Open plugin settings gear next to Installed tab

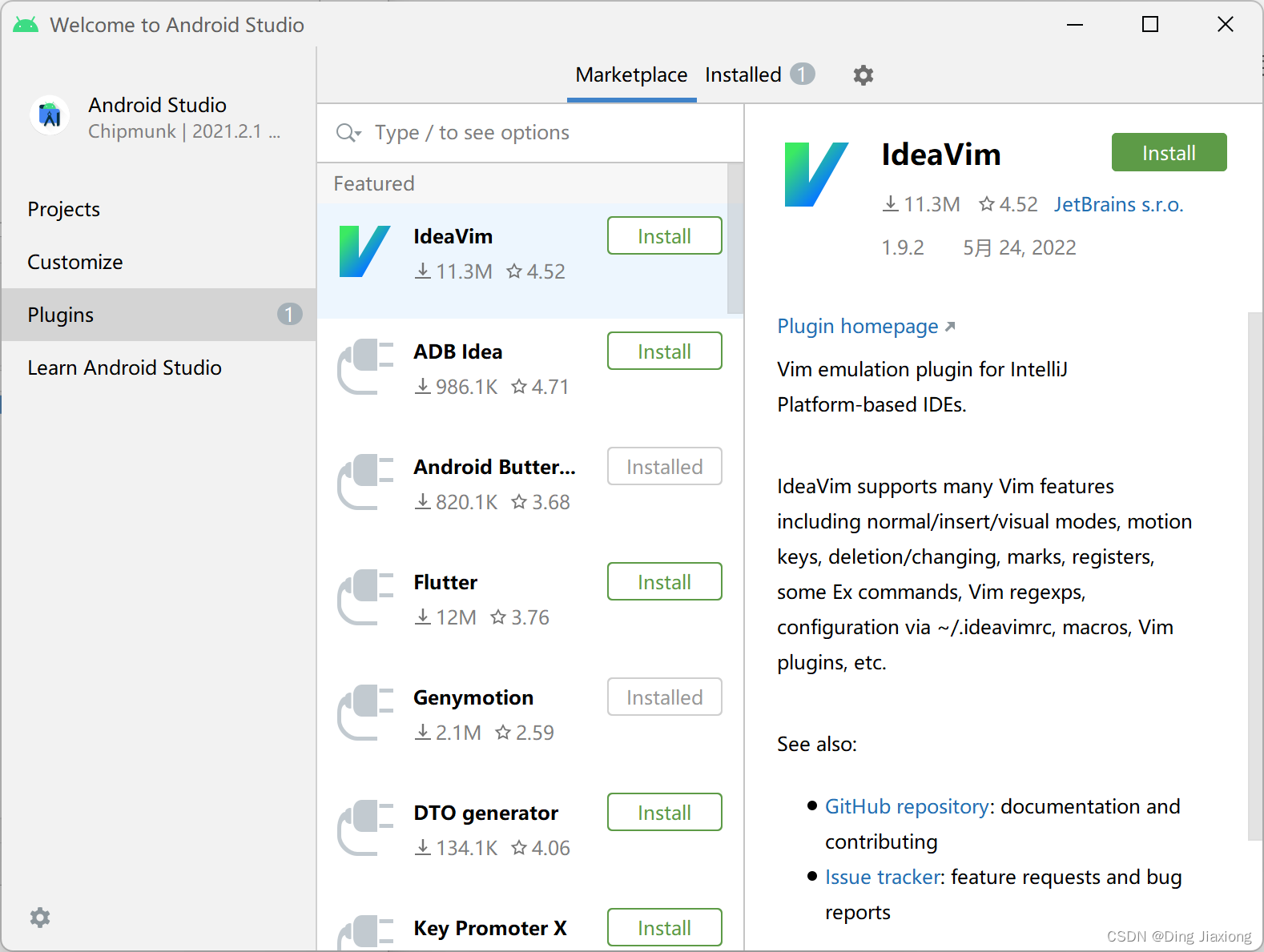[x=863, y=75]
